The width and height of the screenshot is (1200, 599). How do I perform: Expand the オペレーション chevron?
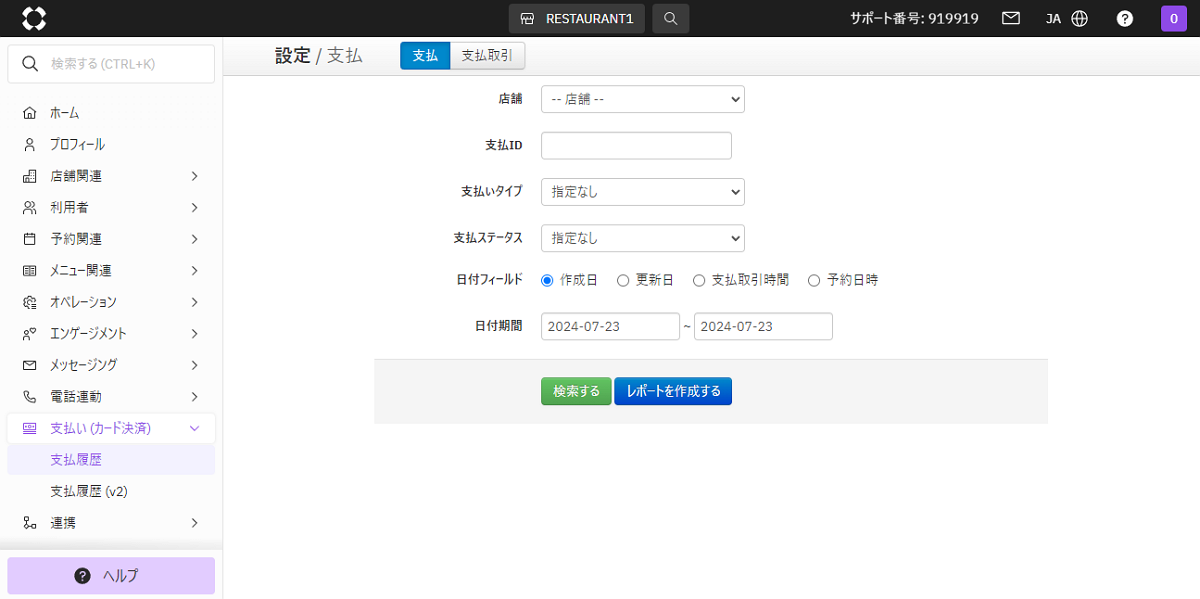194,302
